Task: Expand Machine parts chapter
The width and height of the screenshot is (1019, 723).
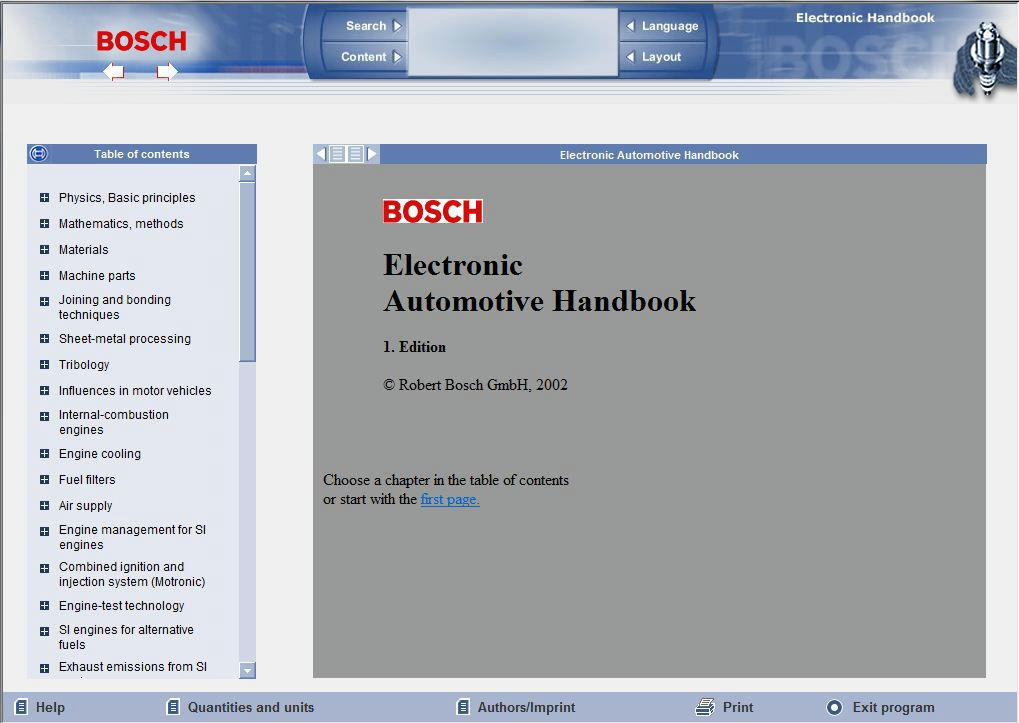Action: pos(44,275)
